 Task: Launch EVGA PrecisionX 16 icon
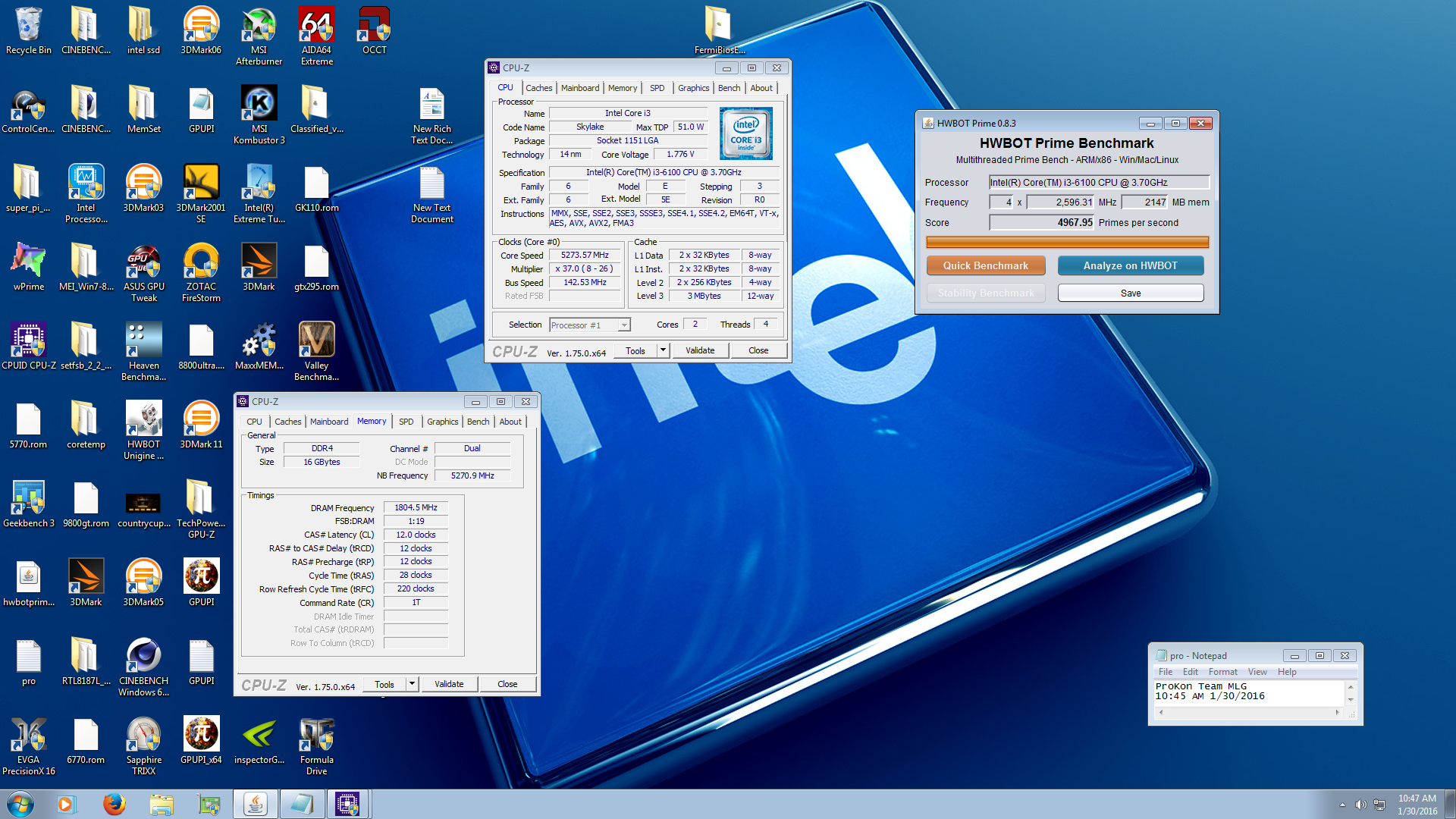pos(29,746)
